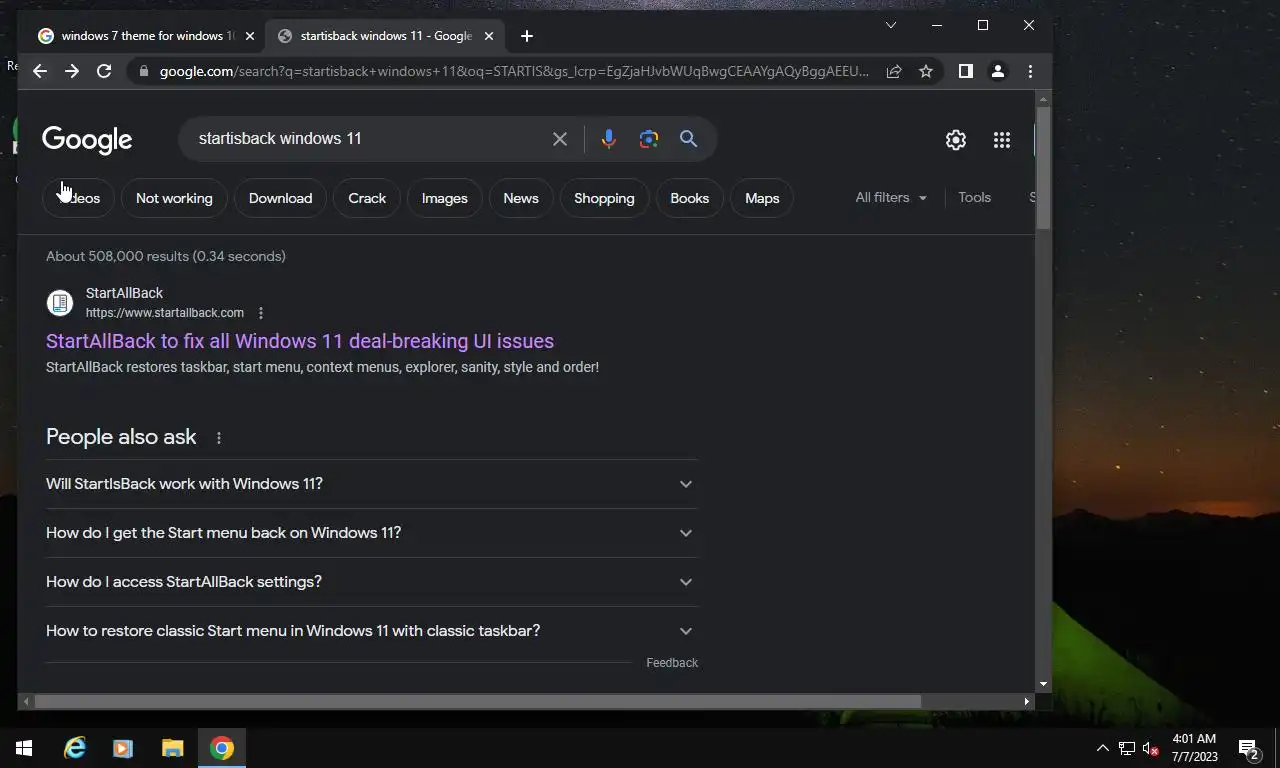Expand How do I get the Start menu back
Image resolution: width=1280 pixels, height=768 pixels.
point(372,533)
